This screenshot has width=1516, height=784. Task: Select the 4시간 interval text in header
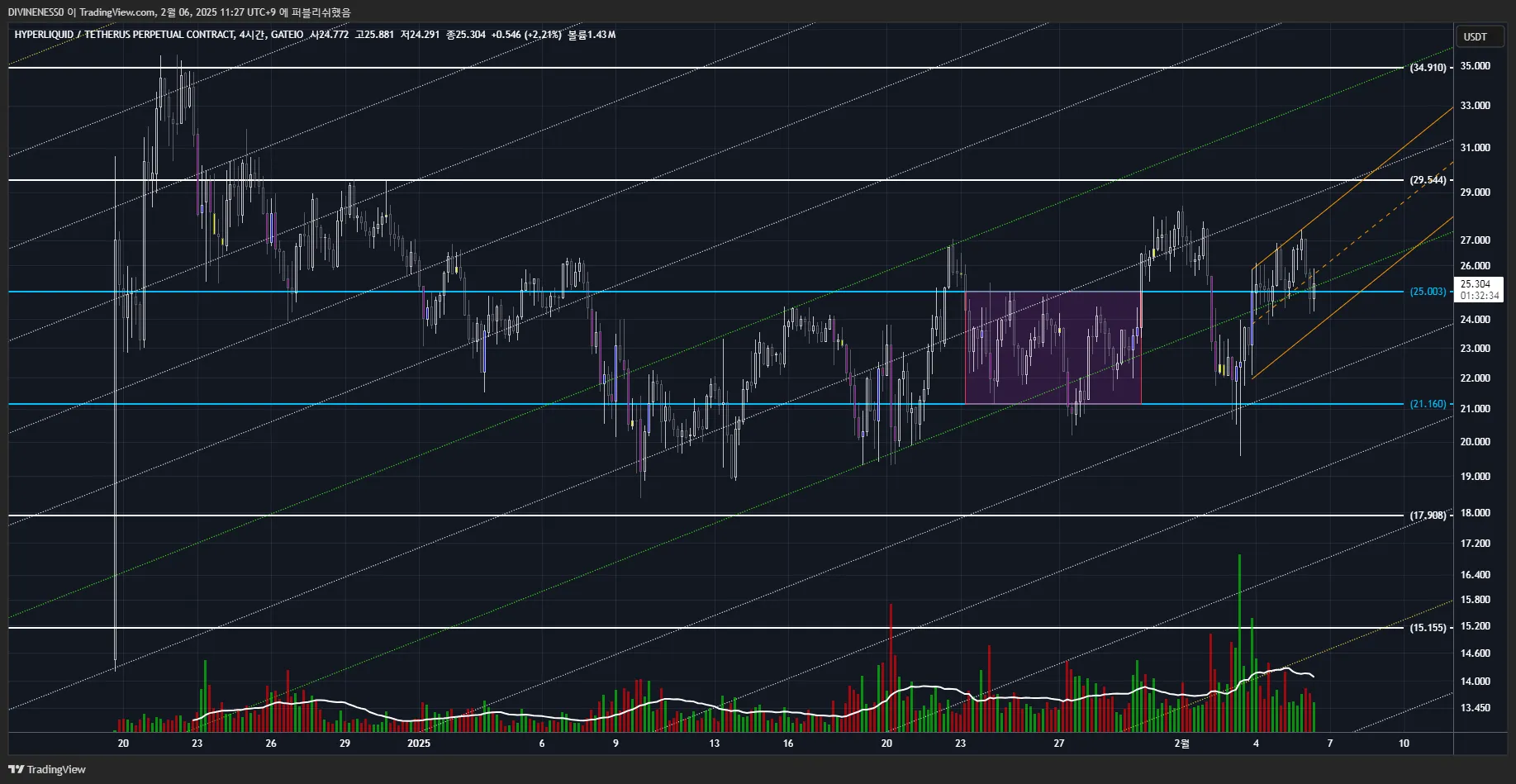(x=253, y=35)
